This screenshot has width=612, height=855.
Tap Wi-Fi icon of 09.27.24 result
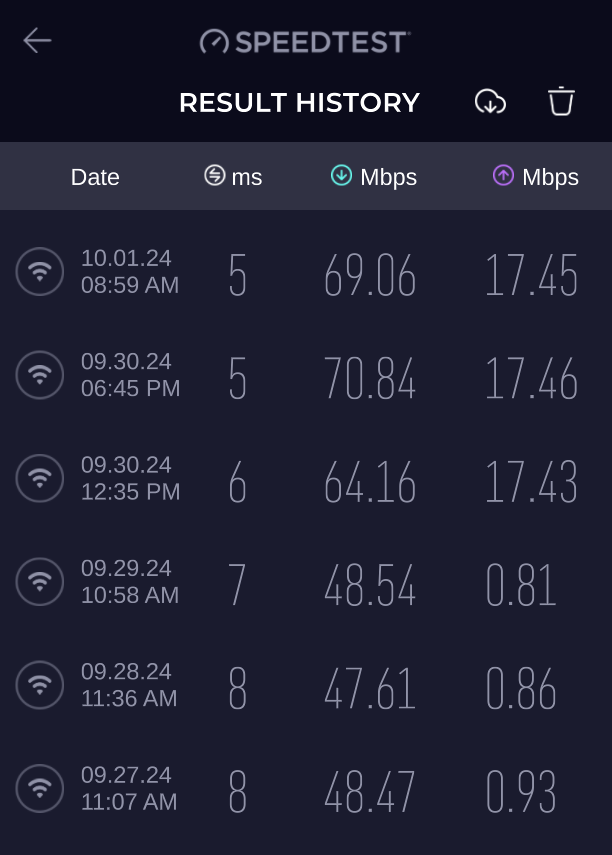coord(40,788)
